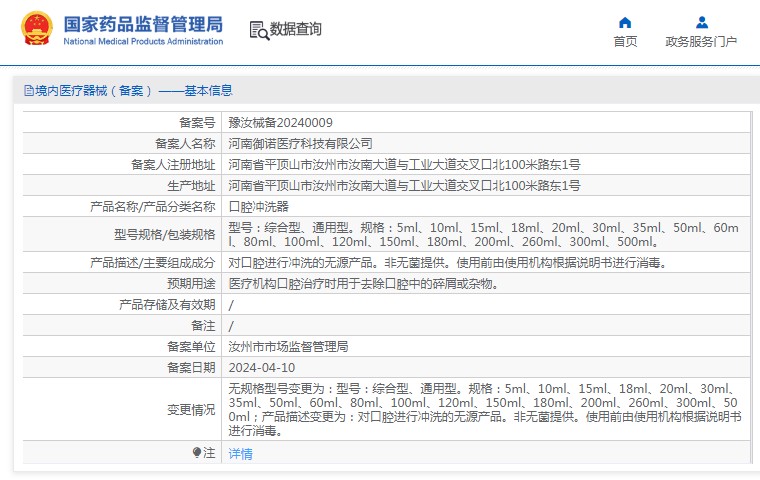This screenshot has height=480, width=760.
Task: Click the bulb icon next to 注
Action: [x=196, y=453]
